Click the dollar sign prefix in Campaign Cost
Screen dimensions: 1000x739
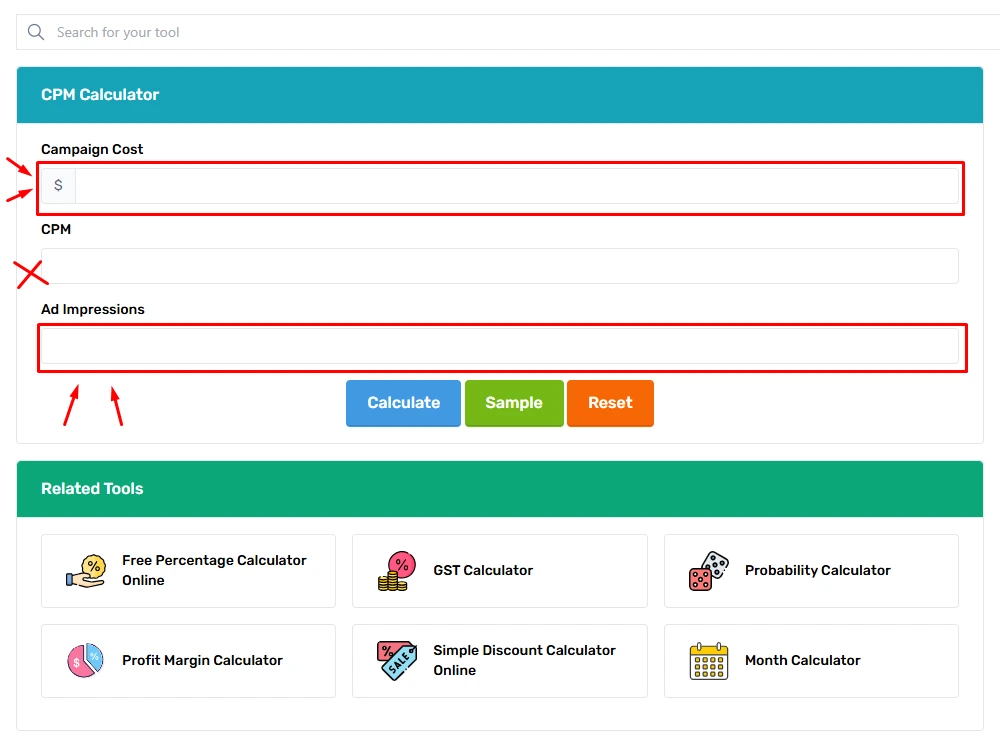[58, 186]
